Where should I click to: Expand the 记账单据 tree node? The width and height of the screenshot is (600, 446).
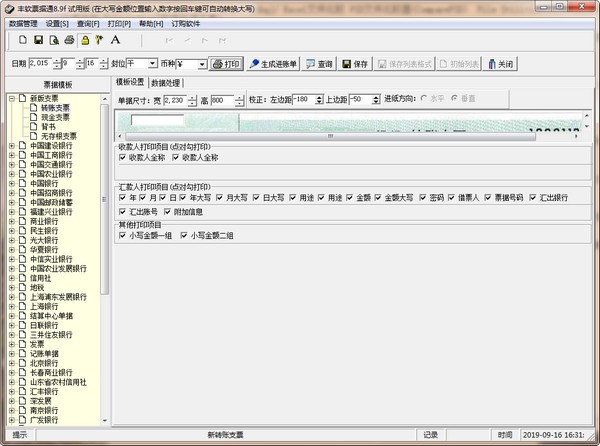click(12, 353)
